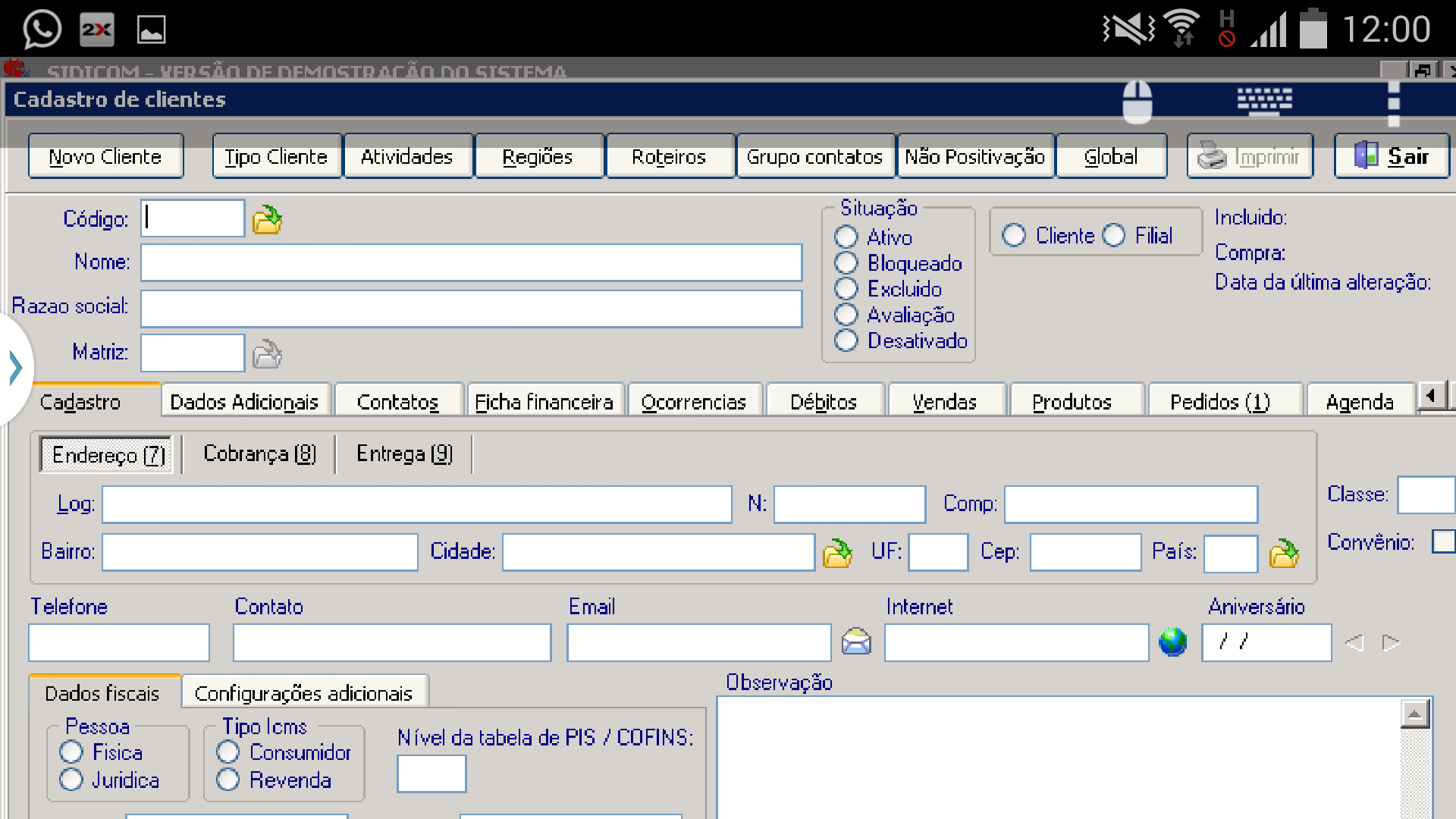Tap the Wi-Fi status icon
This screenshot has height=819, width=1456.
(1181, 28)
